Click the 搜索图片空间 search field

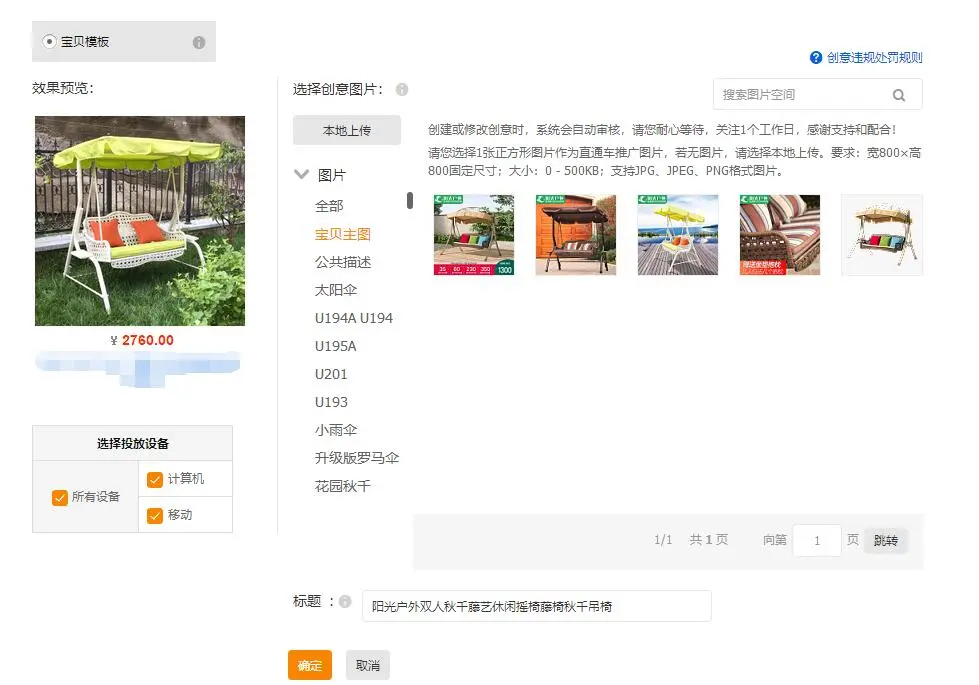click(817, 95)
